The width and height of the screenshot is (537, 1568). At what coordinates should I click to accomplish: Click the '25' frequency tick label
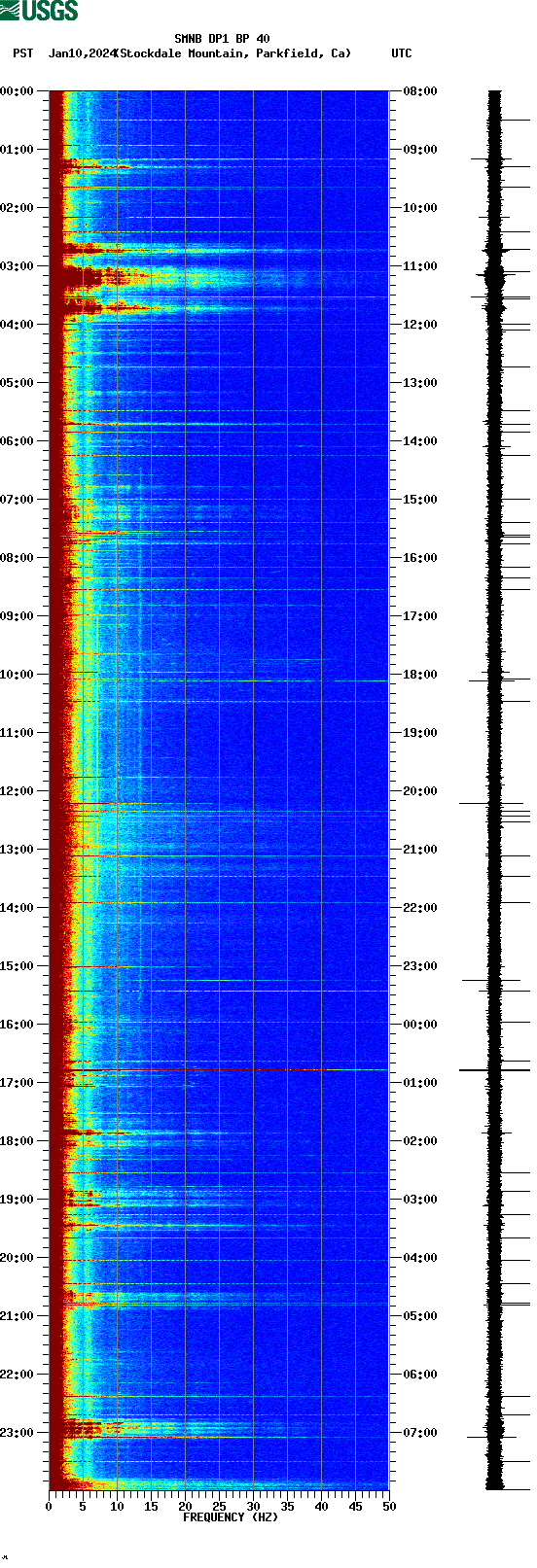click(x=219, y=1507)
